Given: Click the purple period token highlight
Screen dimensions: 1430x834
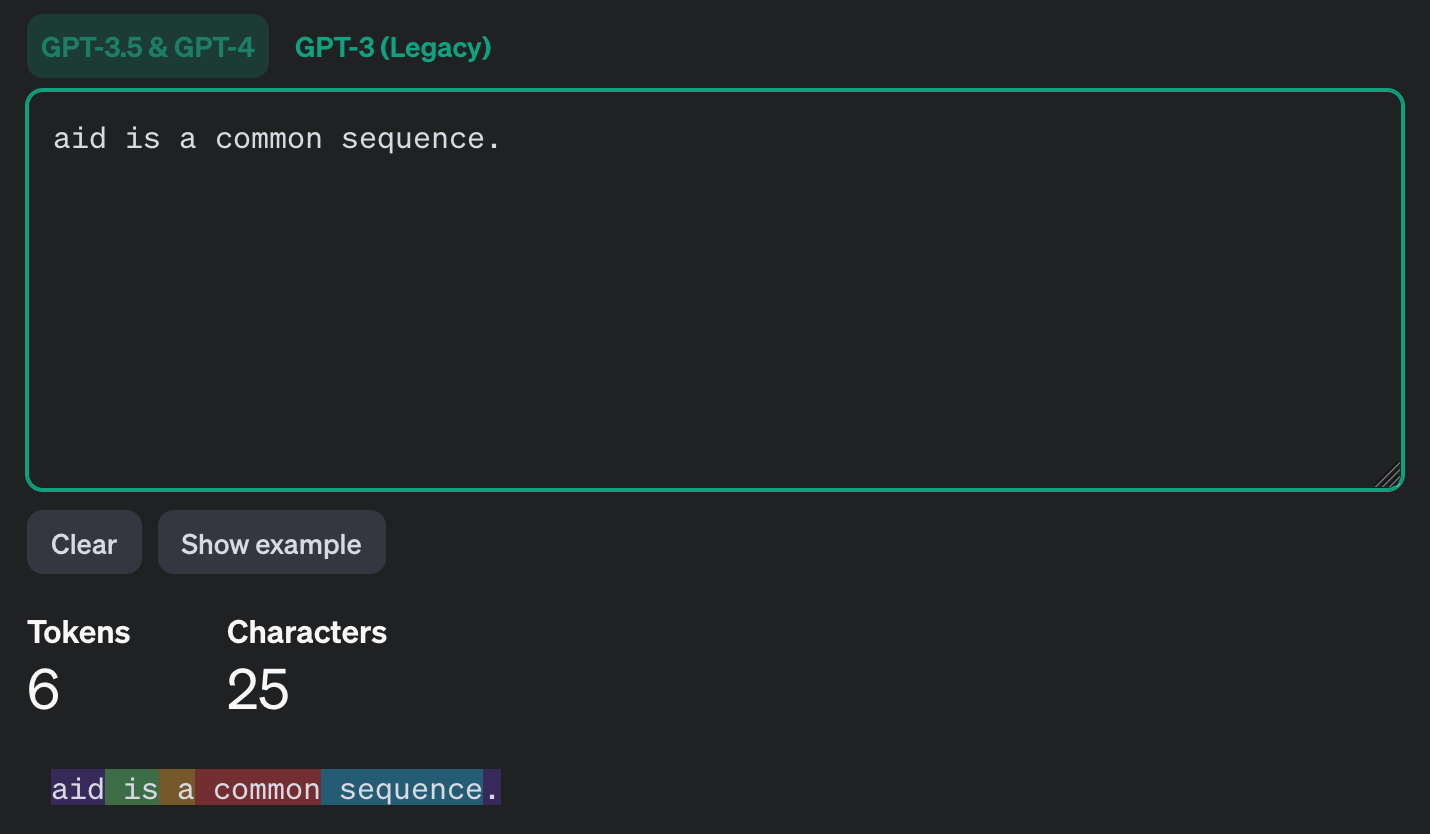Looking at the screenshot, I should pos(492,789).
